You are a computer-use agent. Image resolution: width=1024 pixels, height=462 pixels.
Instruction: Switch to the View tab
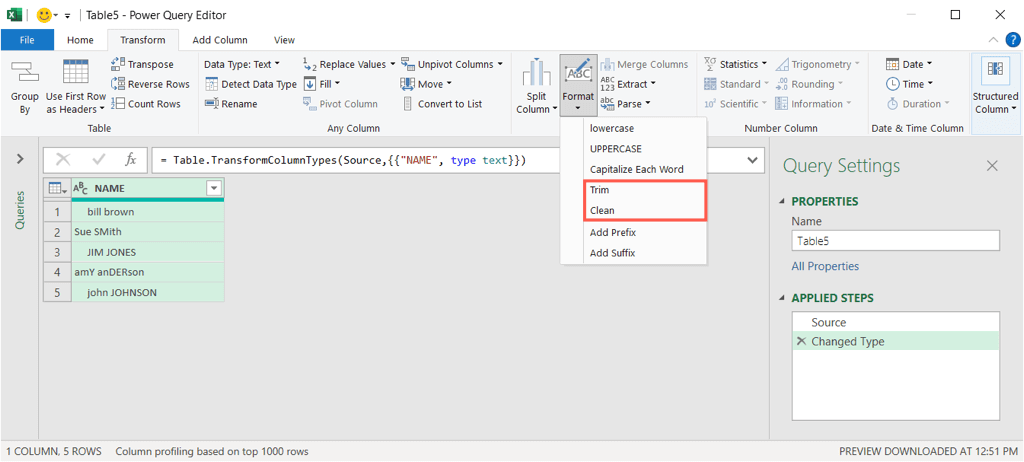point(284,40)
